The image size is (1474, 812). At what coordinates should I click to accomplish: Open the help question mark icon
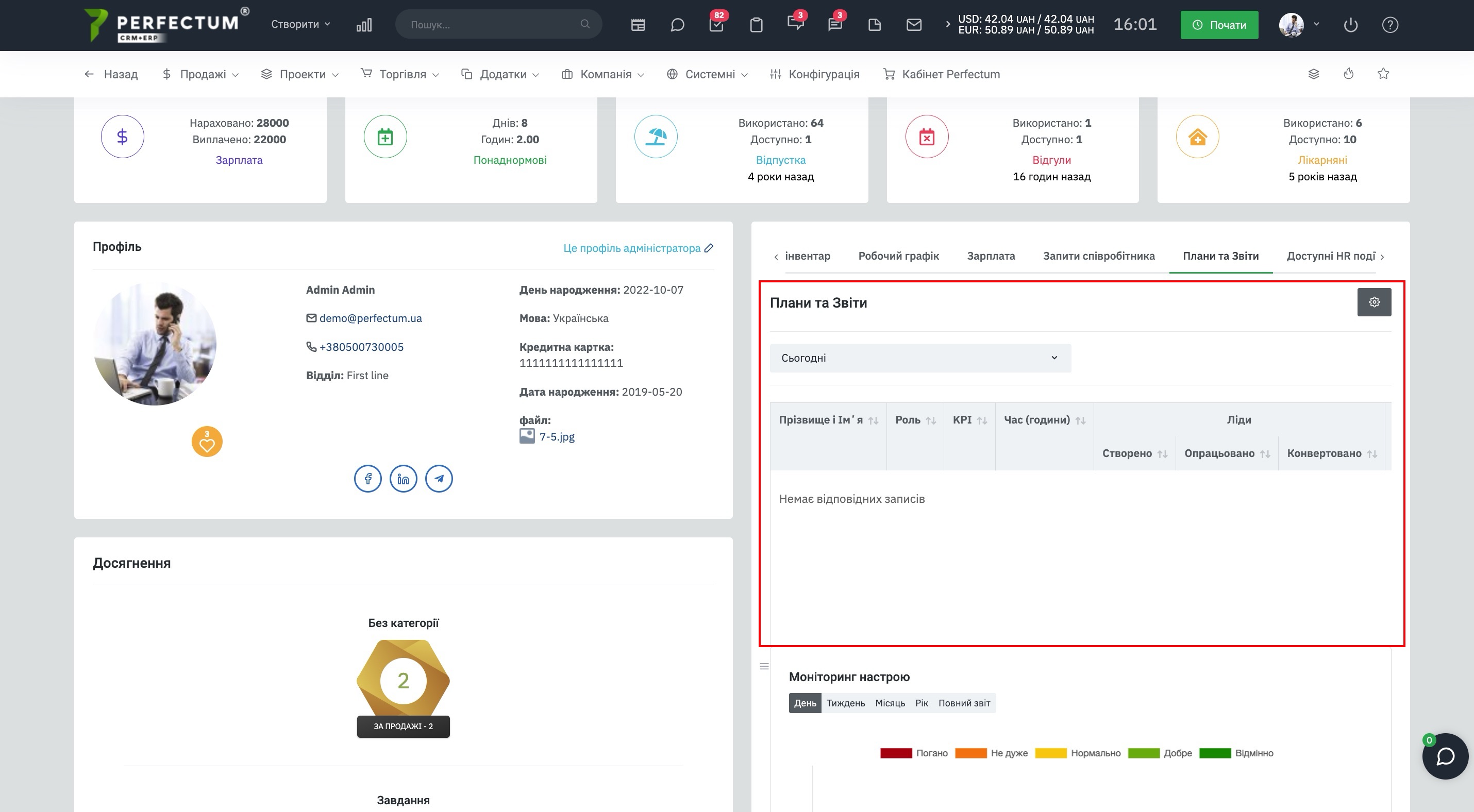click(x=1390, y=25)
